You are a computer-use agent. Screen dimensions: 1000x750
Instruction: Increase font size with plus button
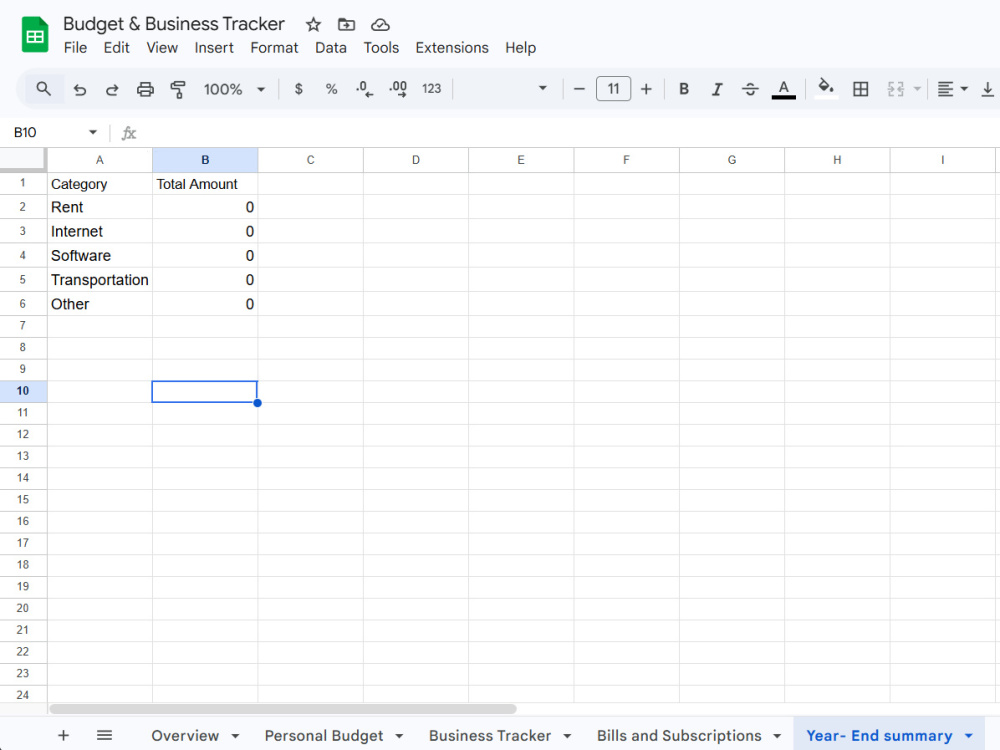pos(646,89)
